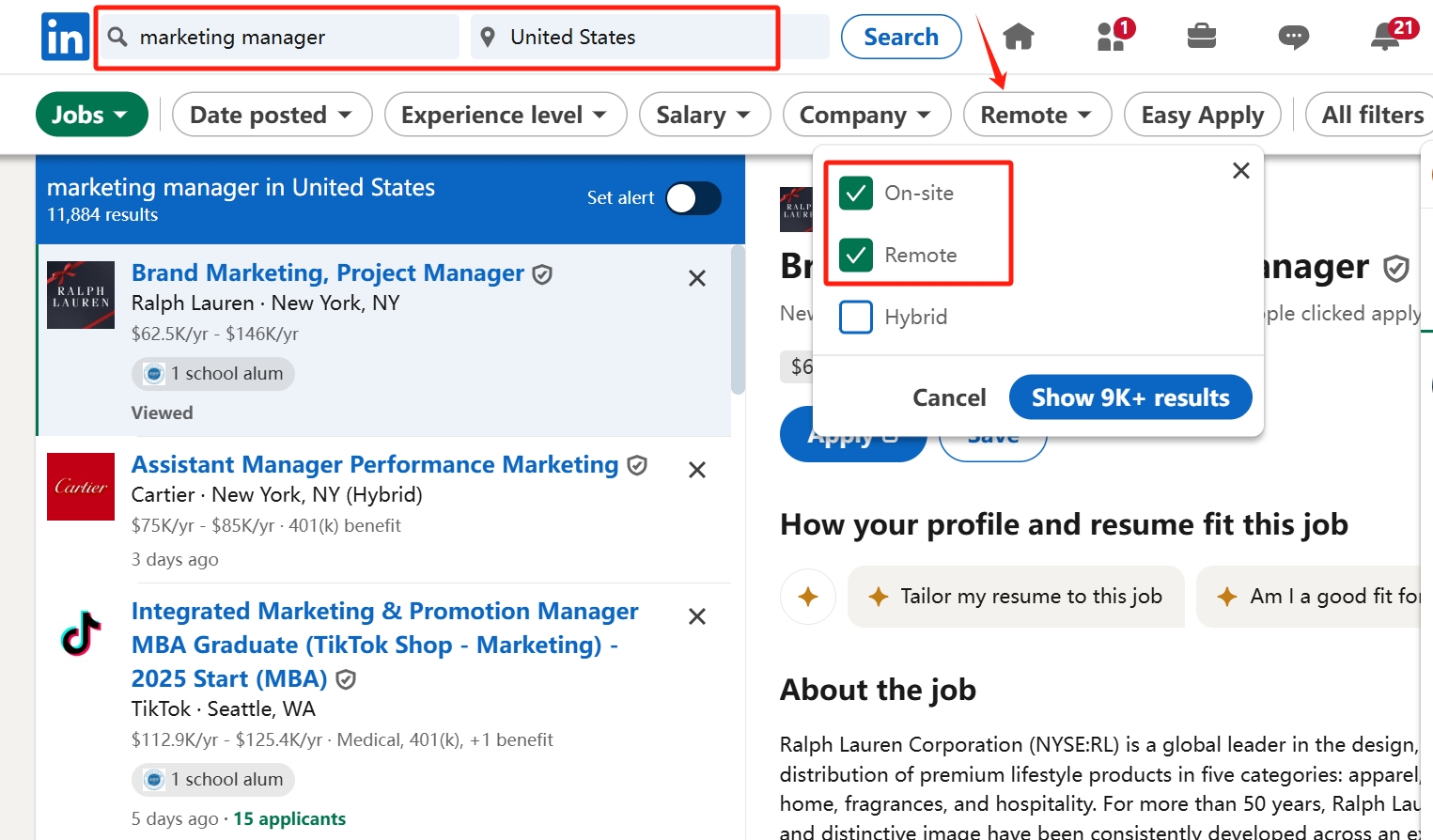
Task: Click the Ralph Lauren company logo
Action: point(81,294)
